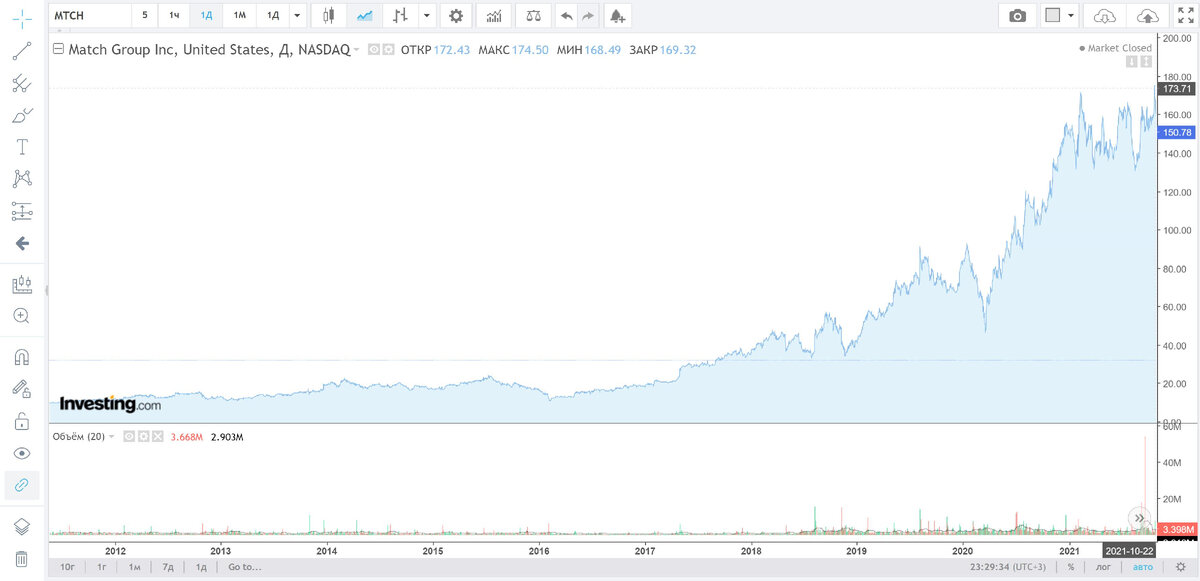Save the chart layout to cloud
Screen dimensions: 1200x581
click(1149, 15)
